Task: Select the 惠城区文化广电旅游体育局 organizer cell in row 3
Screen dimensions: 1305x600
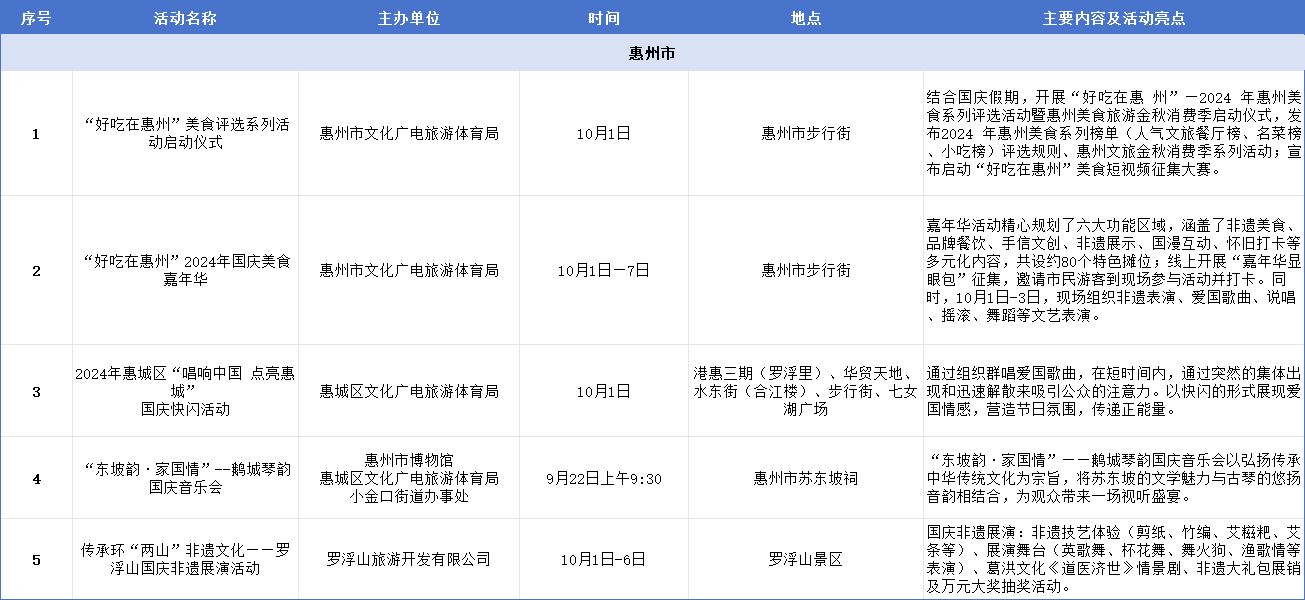Action: [409, 391]
